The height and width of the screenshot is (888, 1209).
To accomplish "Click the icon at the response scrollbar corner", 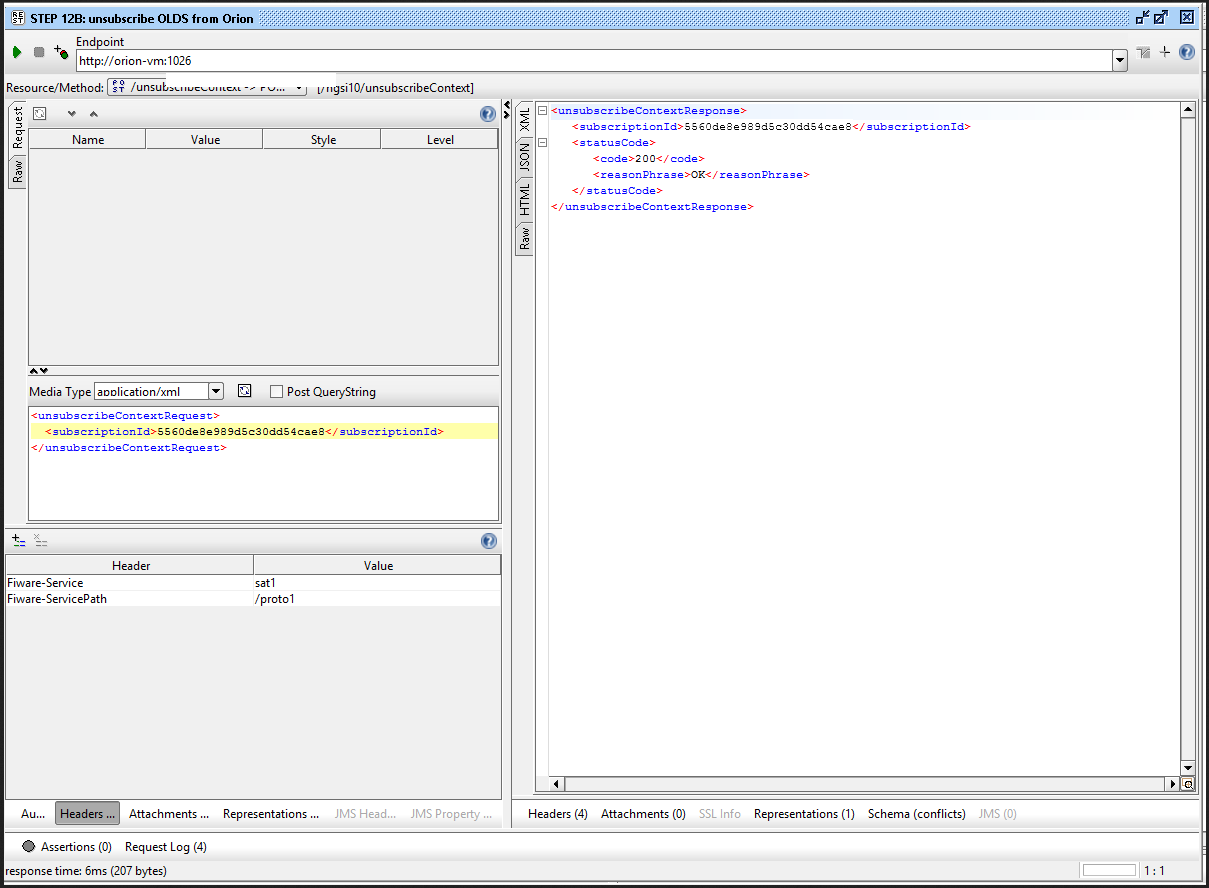I will tap(1188, 785).
